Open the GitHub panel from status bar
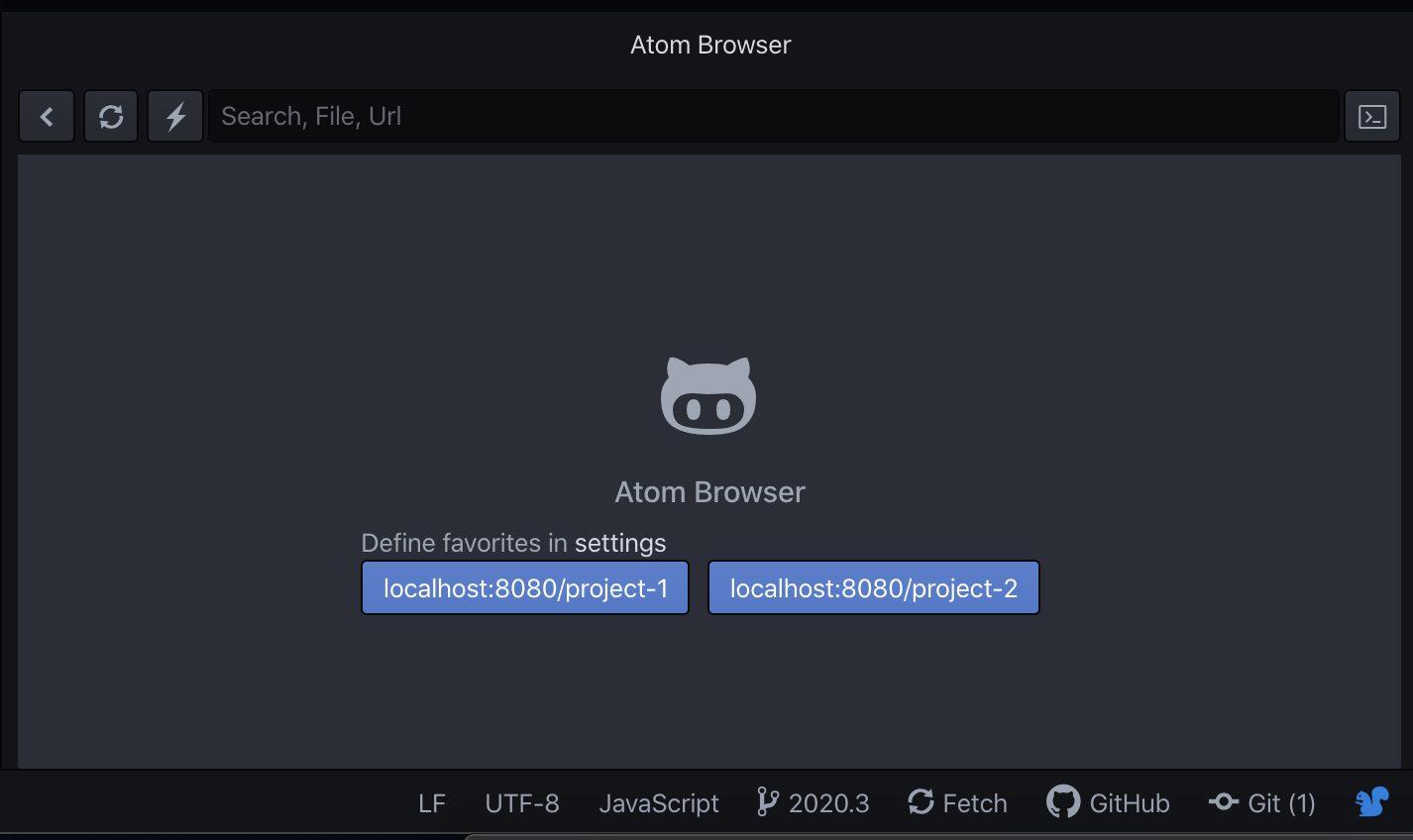The width and height of the screenshot is (1413, 840). coord(1109,803)
